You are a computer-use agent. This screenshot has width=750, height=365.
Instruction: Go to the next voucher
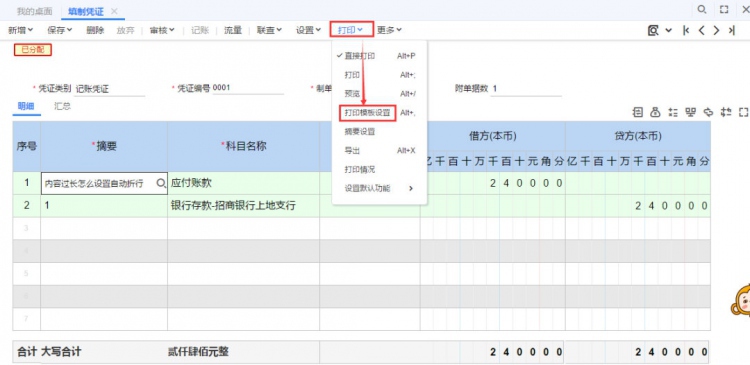716,30
